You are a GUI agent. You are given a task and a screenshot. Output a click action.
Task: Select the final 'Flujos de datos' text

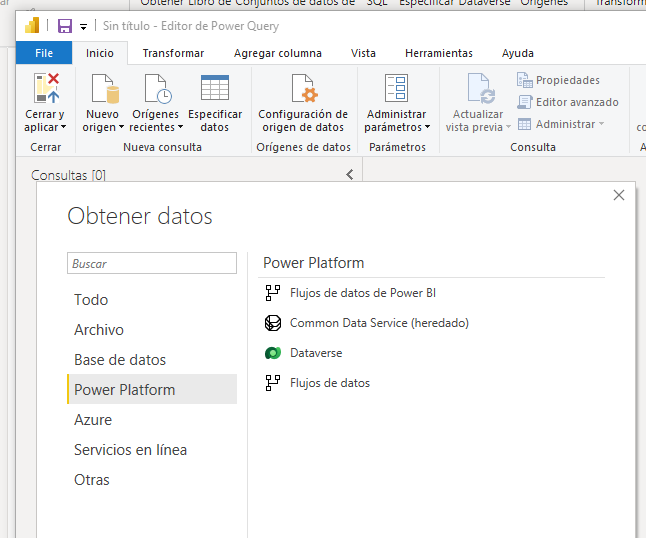(x=330, y=383)
